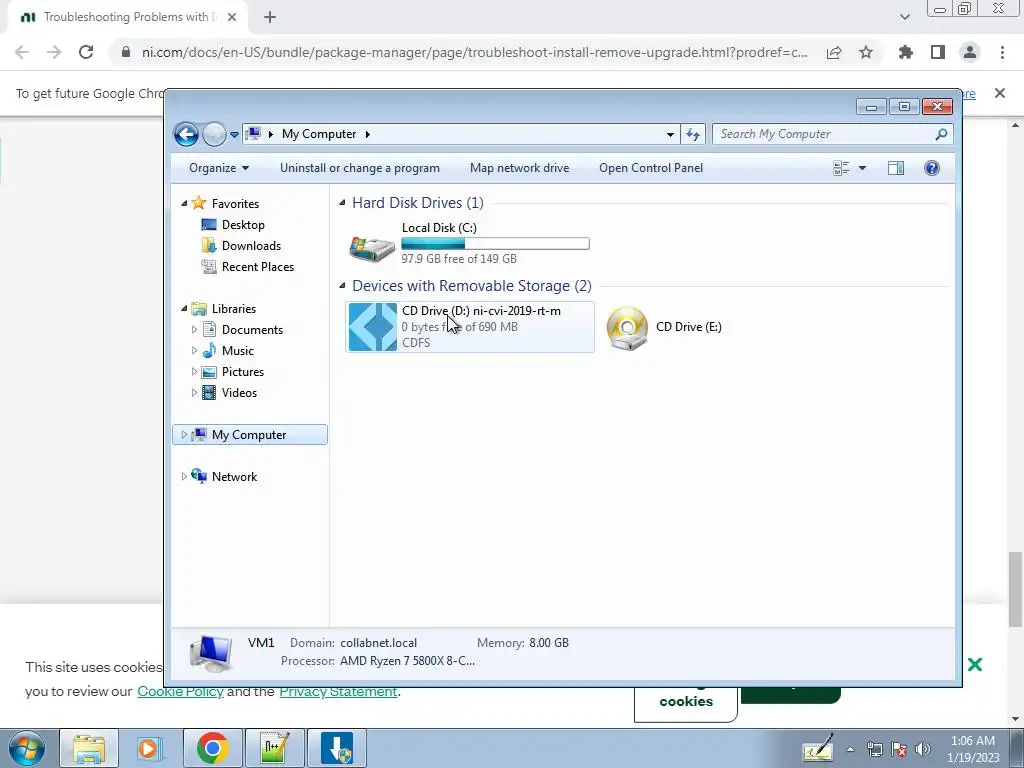Click Chrome's back arrow button
This screenshot has height=768, width=1024.
pyautogui.click(x=22, y=52)
